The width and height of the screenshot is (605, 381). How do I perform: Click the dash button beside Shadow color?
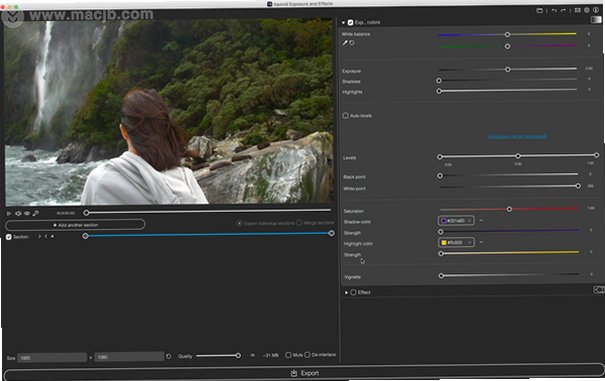(481, 220)
